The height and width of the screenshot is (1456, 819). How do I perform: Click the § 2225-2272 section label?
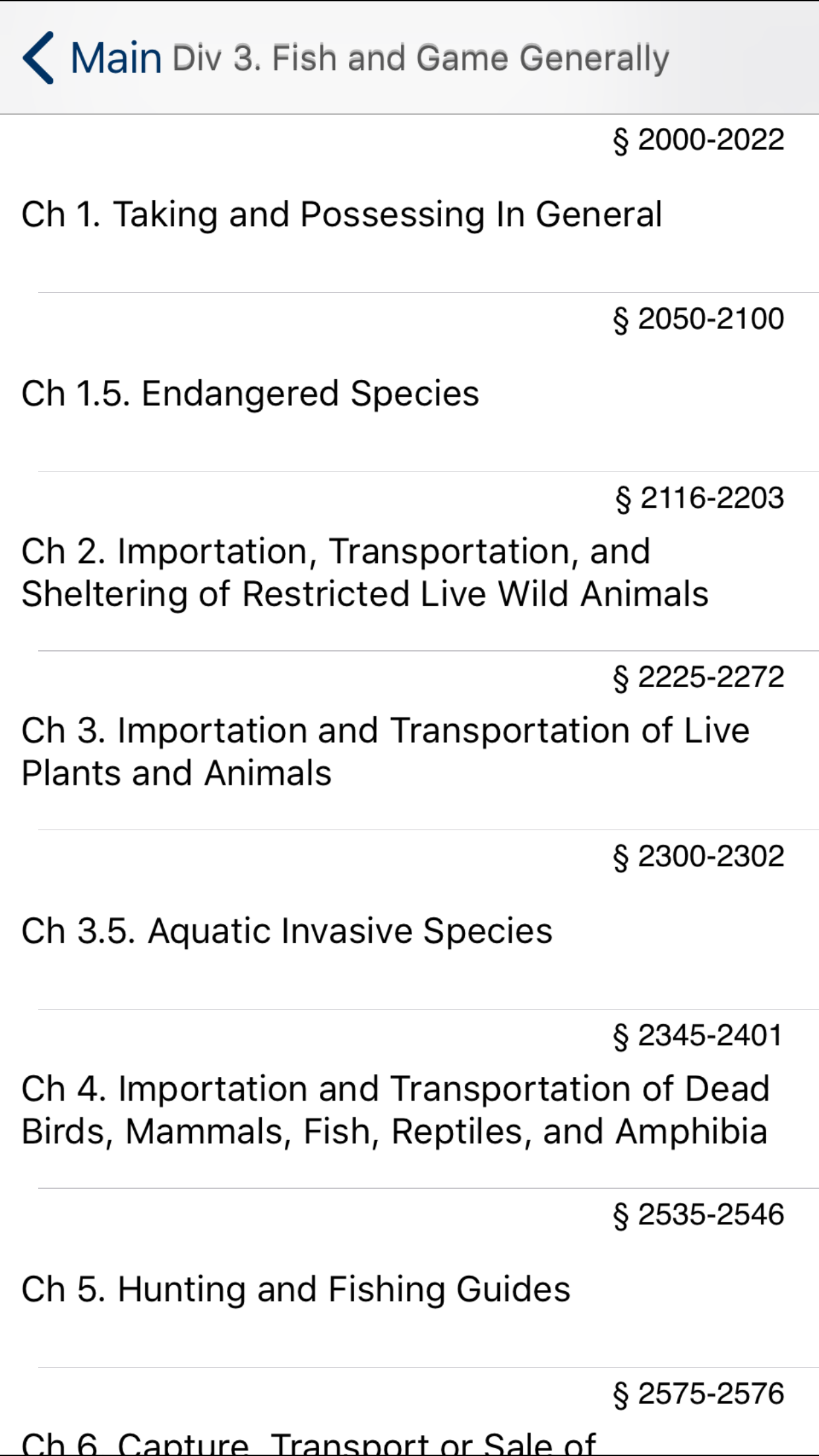(x=698, y=677)
